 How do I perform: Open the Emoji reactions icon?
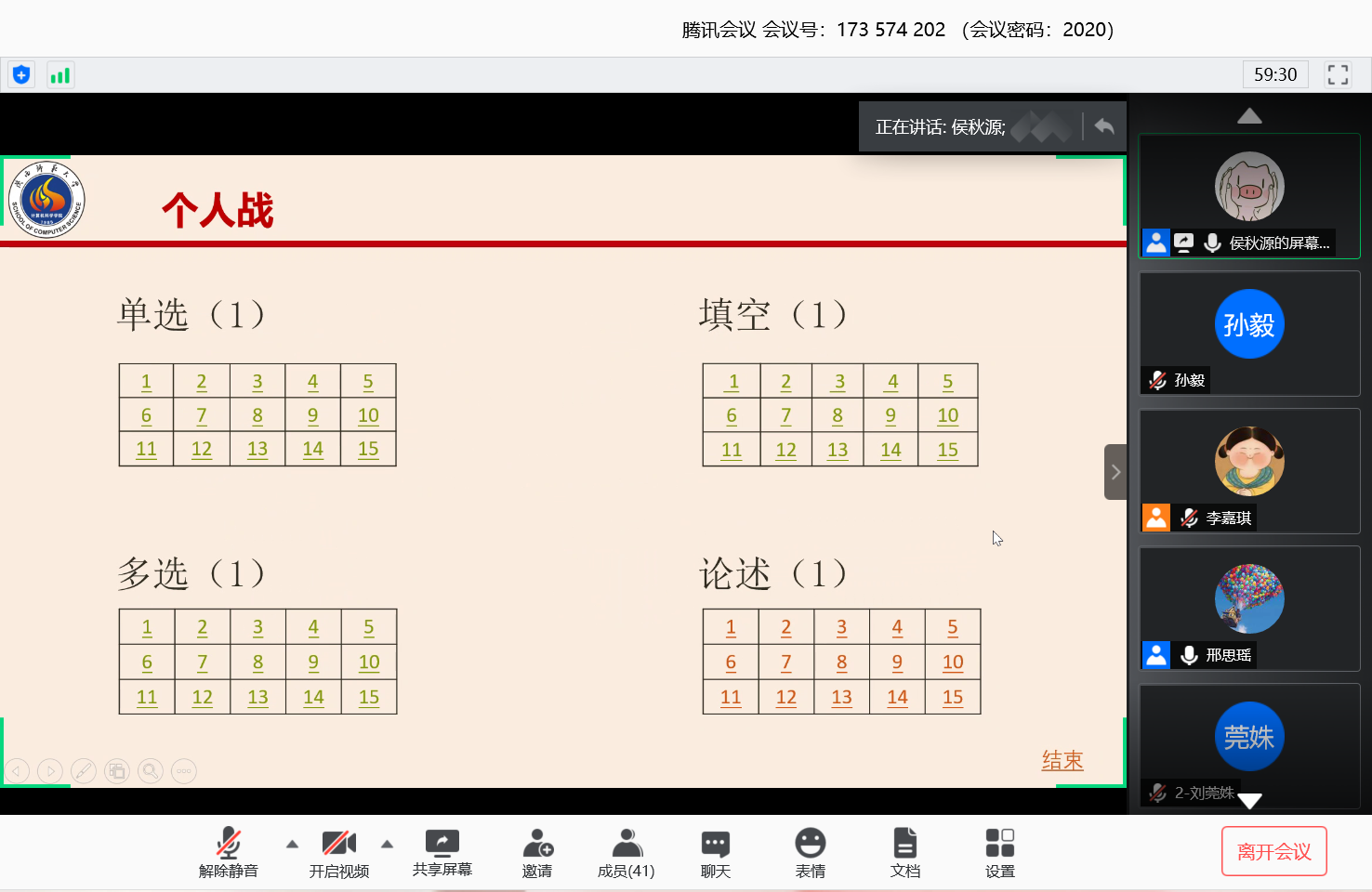(x=810, y=852)
